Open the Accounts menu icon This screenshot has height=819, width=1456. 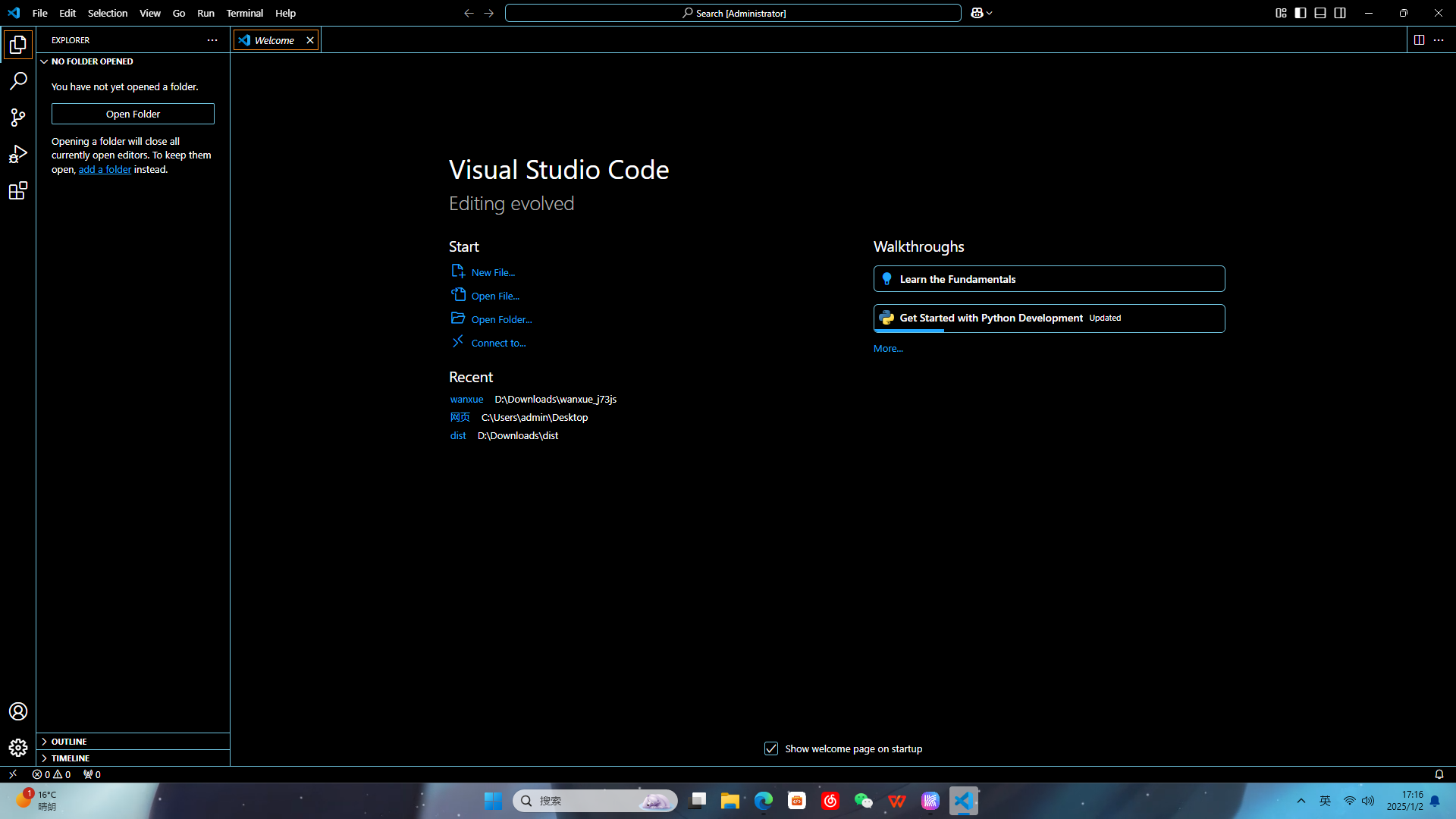coord(18,711)
